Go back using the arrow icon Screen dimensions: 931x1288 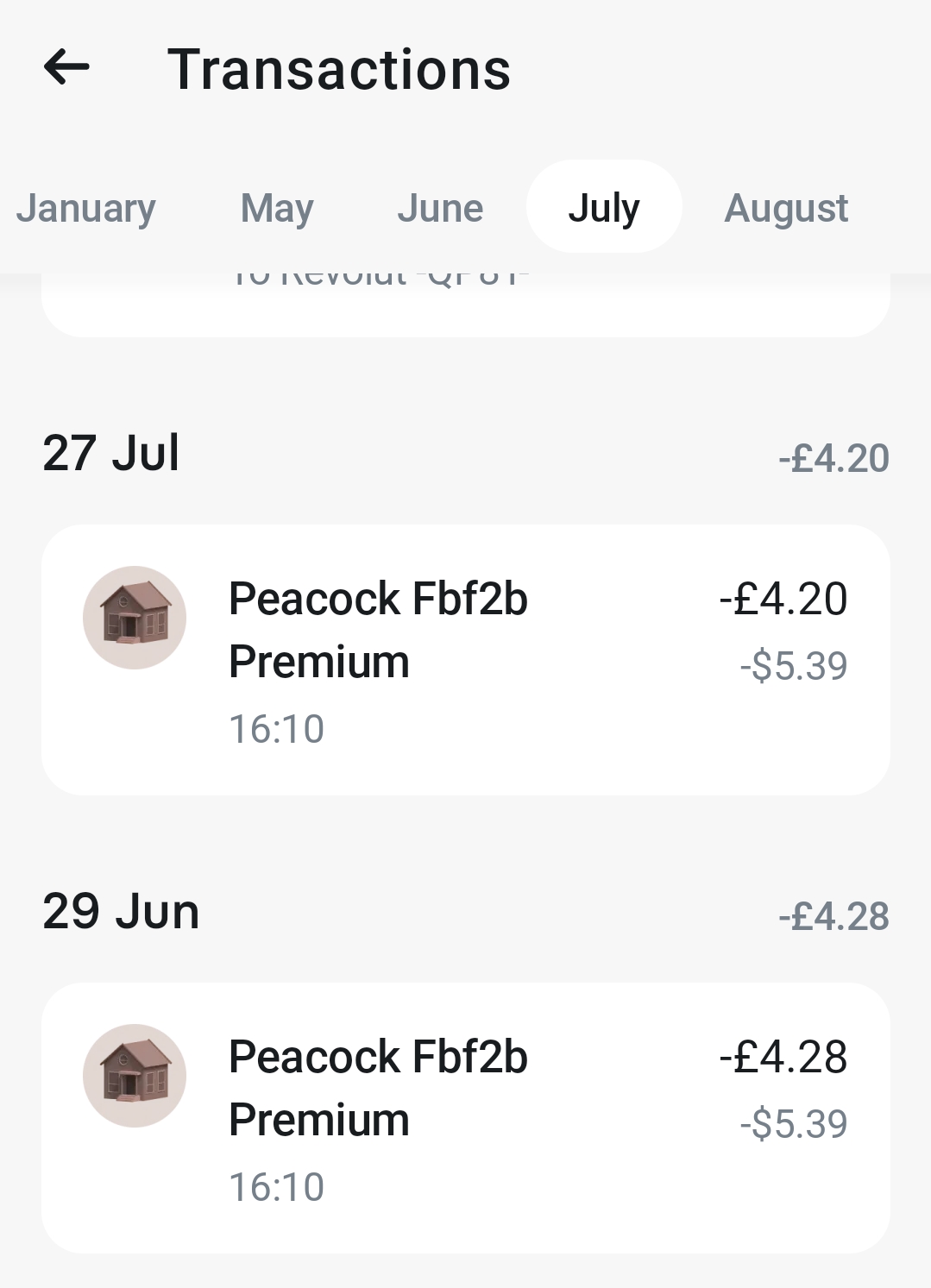click(x=66, y=67)
